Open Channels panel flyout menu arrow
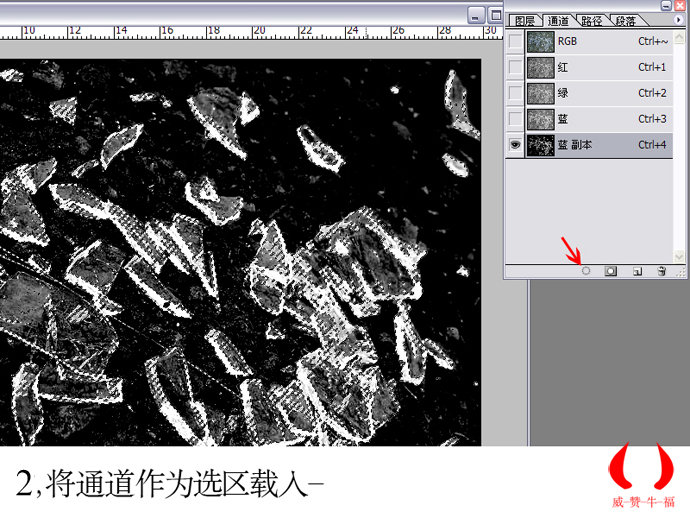This screenshot has height=518, width=690. coord(678,20)
